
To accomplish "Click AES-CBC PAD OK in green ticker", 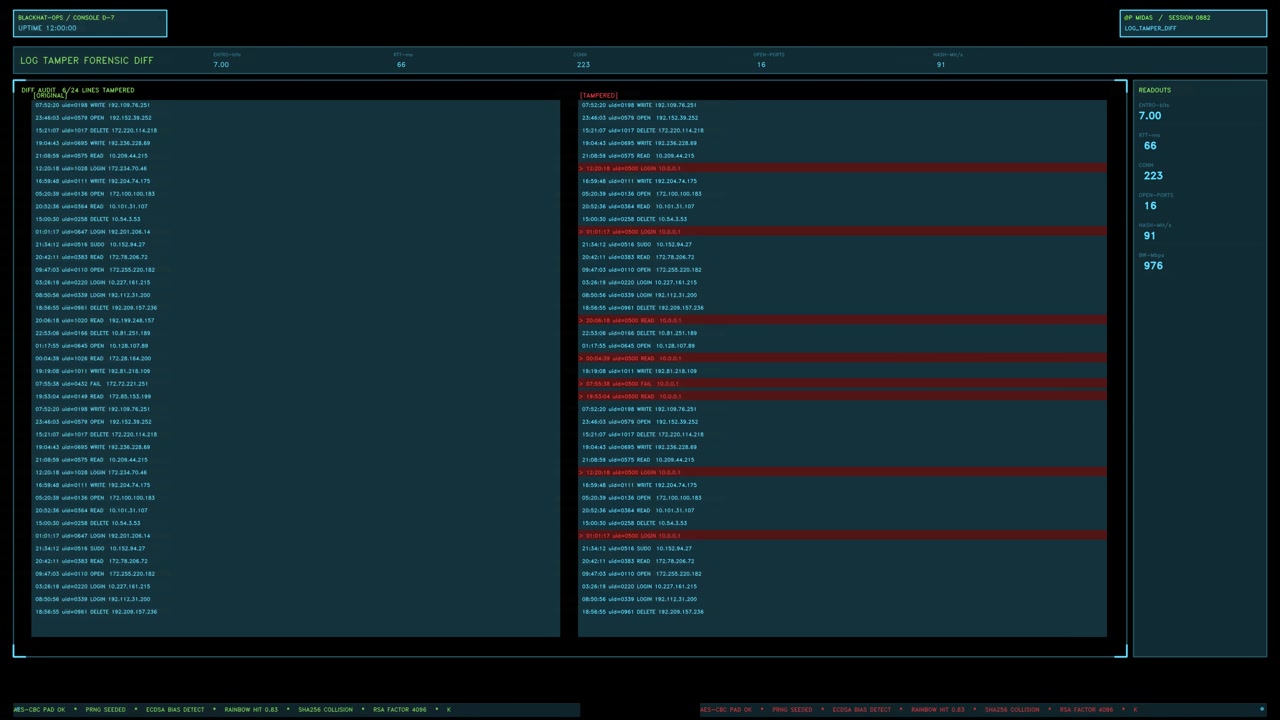I will [40, 710].
